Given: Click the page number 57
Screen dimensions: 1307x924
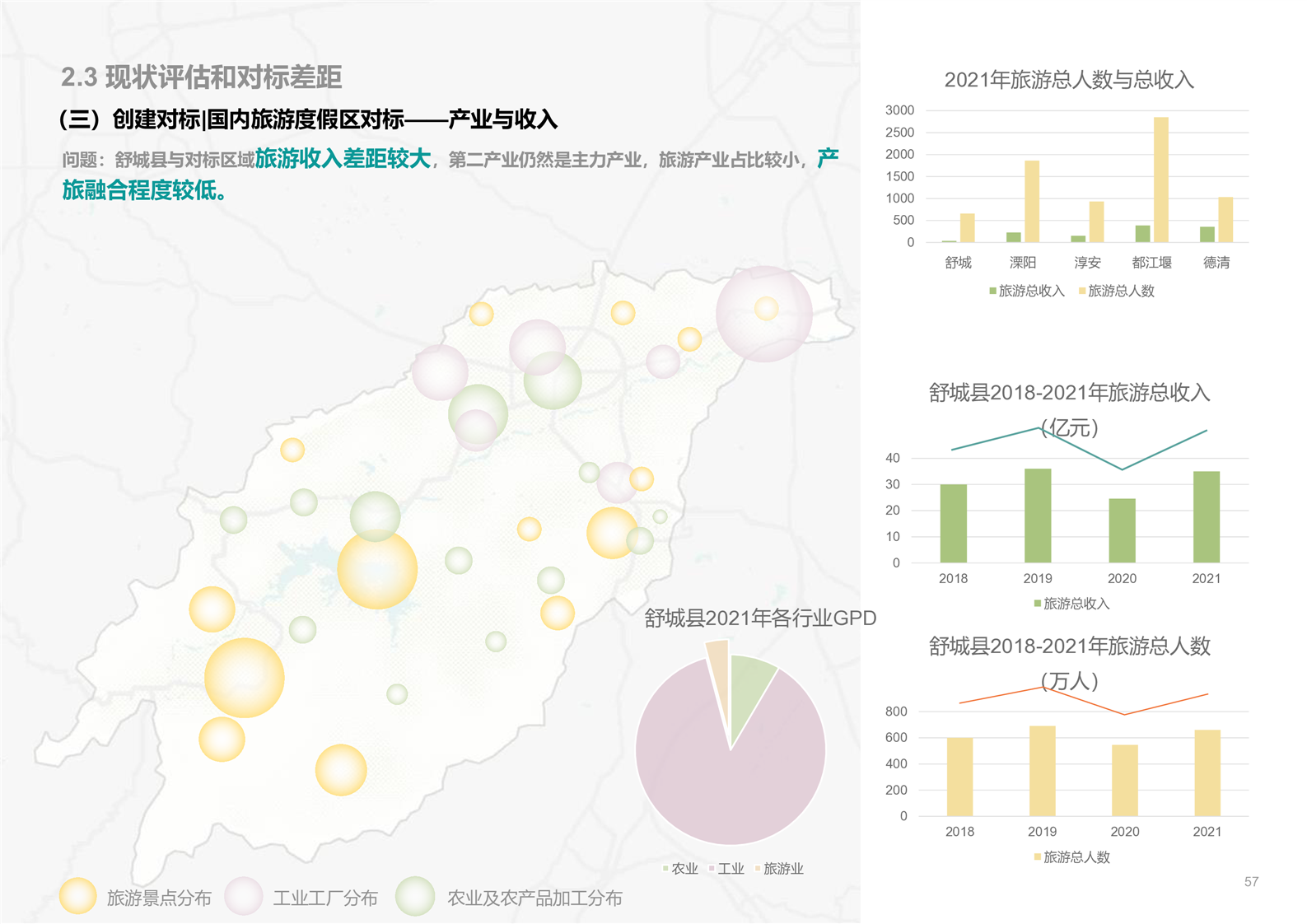Looking at the screenshot, I should 1250,882.
